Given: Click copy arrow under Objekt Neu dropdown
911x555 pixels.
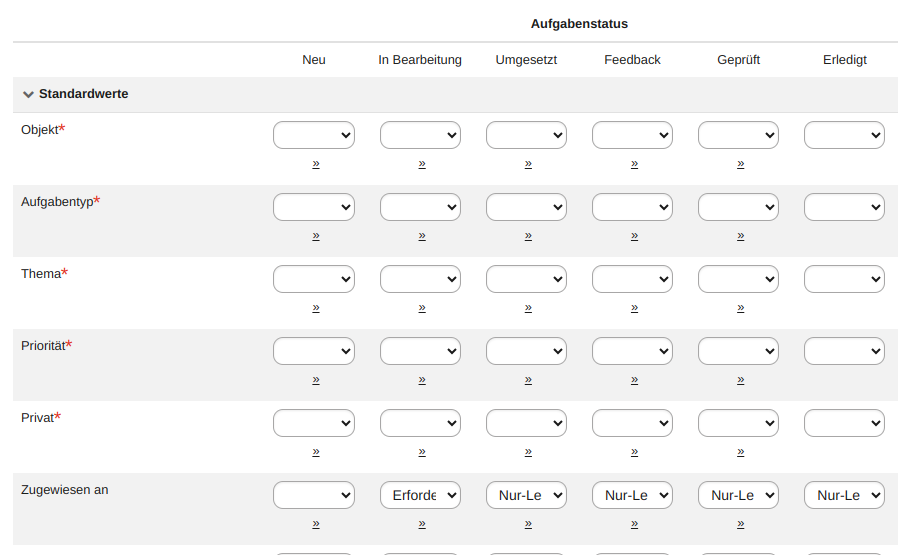Looking at the screenshot, I should click(316, 163).
